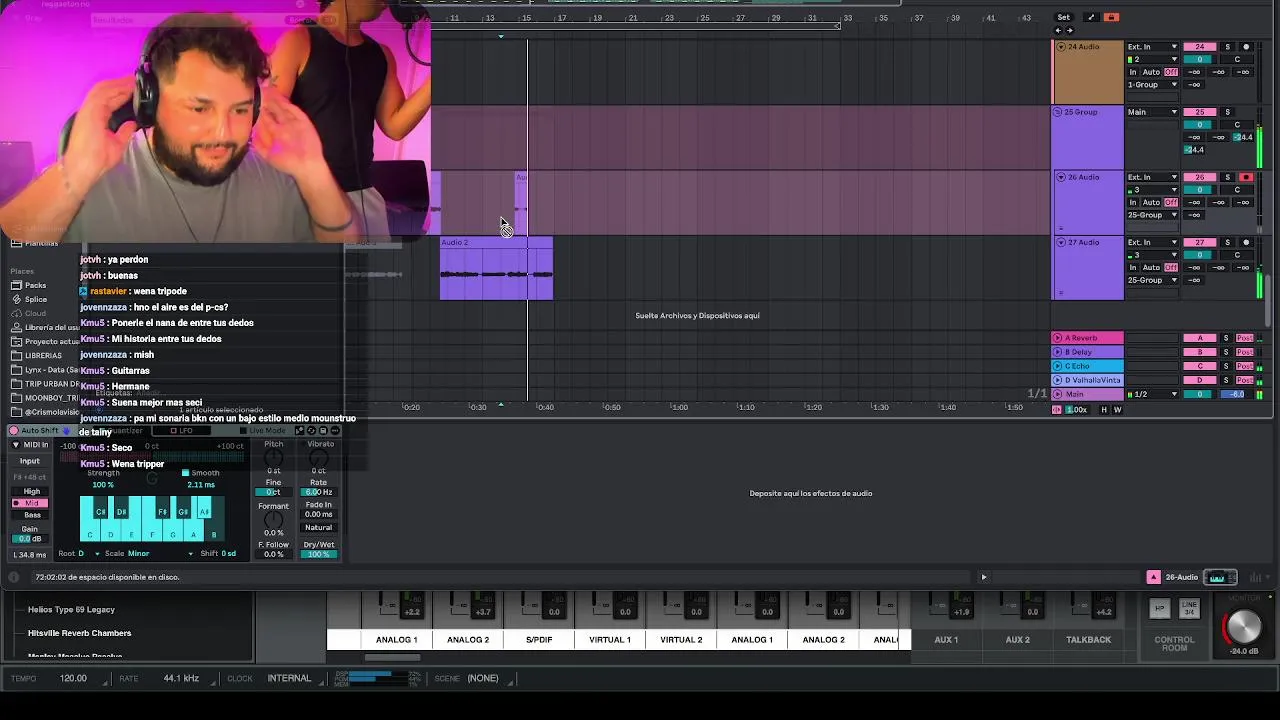The width and height of the screenshot is (1280, 720).
Task: Click the Set locator button
Action: pyautogui.click(x=1063, y=17)
